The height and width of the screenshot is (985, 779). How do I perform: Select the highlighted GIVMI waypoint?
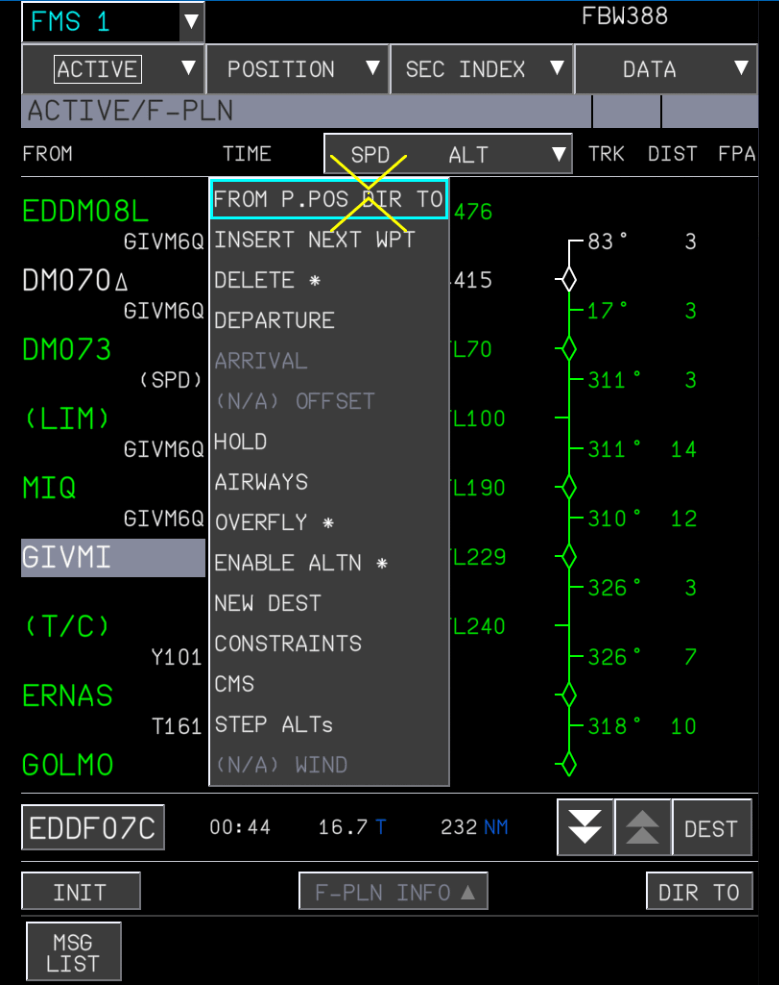point(113,558)
